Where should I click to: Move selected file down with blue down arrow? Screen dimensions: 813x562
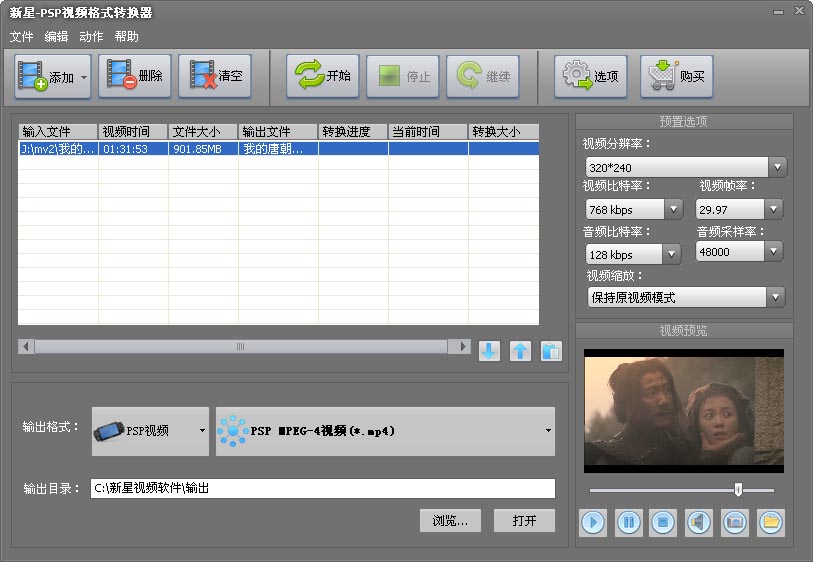point(489,351)
